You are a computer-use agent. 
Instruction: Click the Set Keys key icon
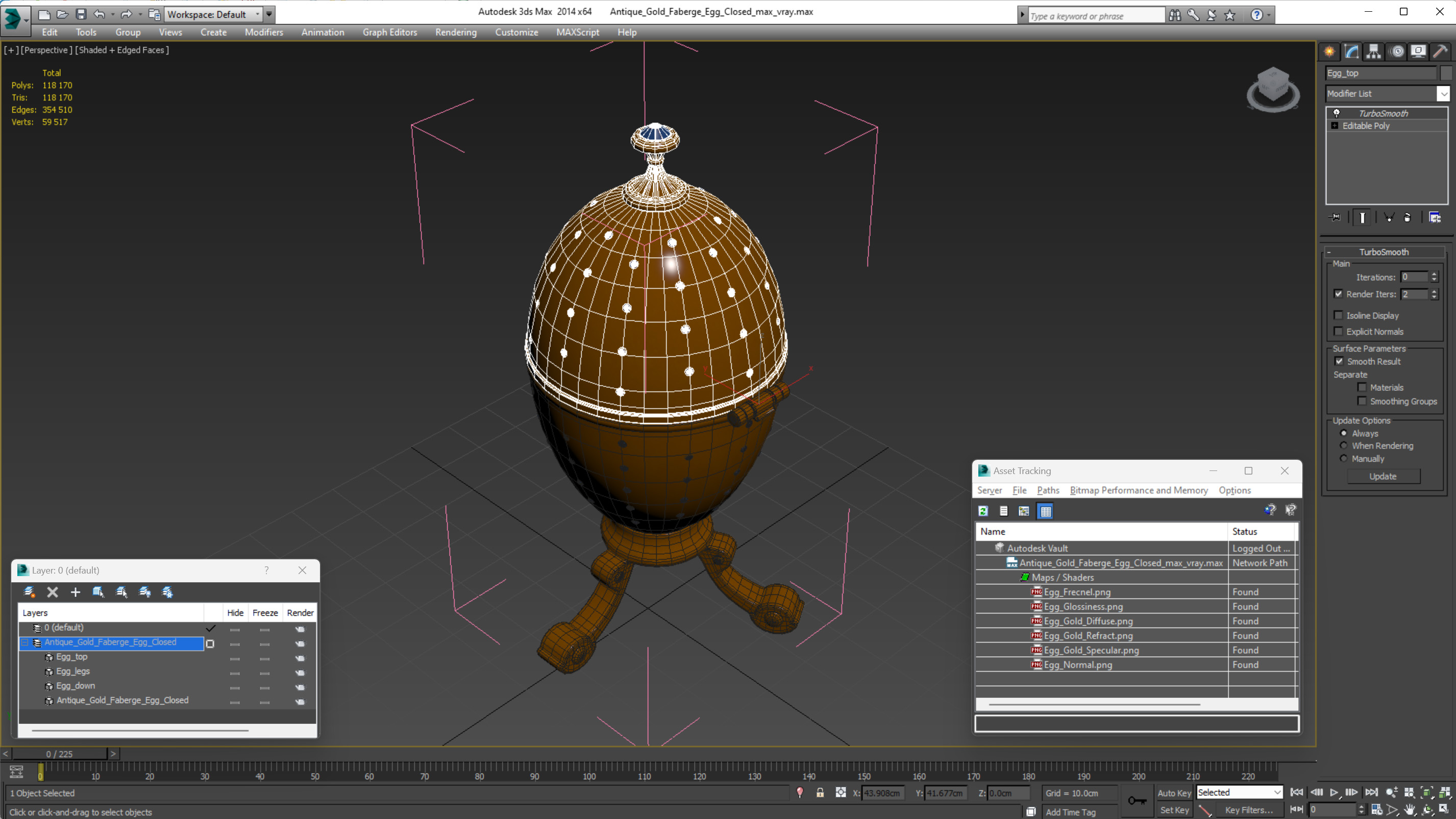coord(1137,800)
